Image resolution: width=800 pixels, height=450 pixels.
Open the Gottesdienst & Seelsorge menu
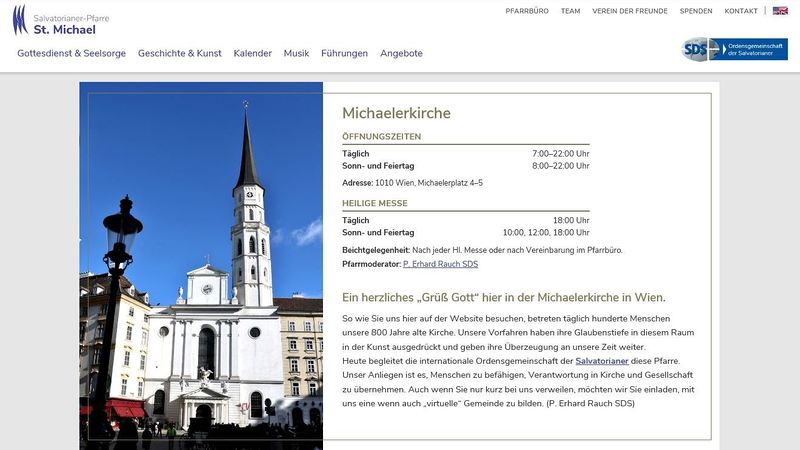pyautogui.click(x=72, y=53)
